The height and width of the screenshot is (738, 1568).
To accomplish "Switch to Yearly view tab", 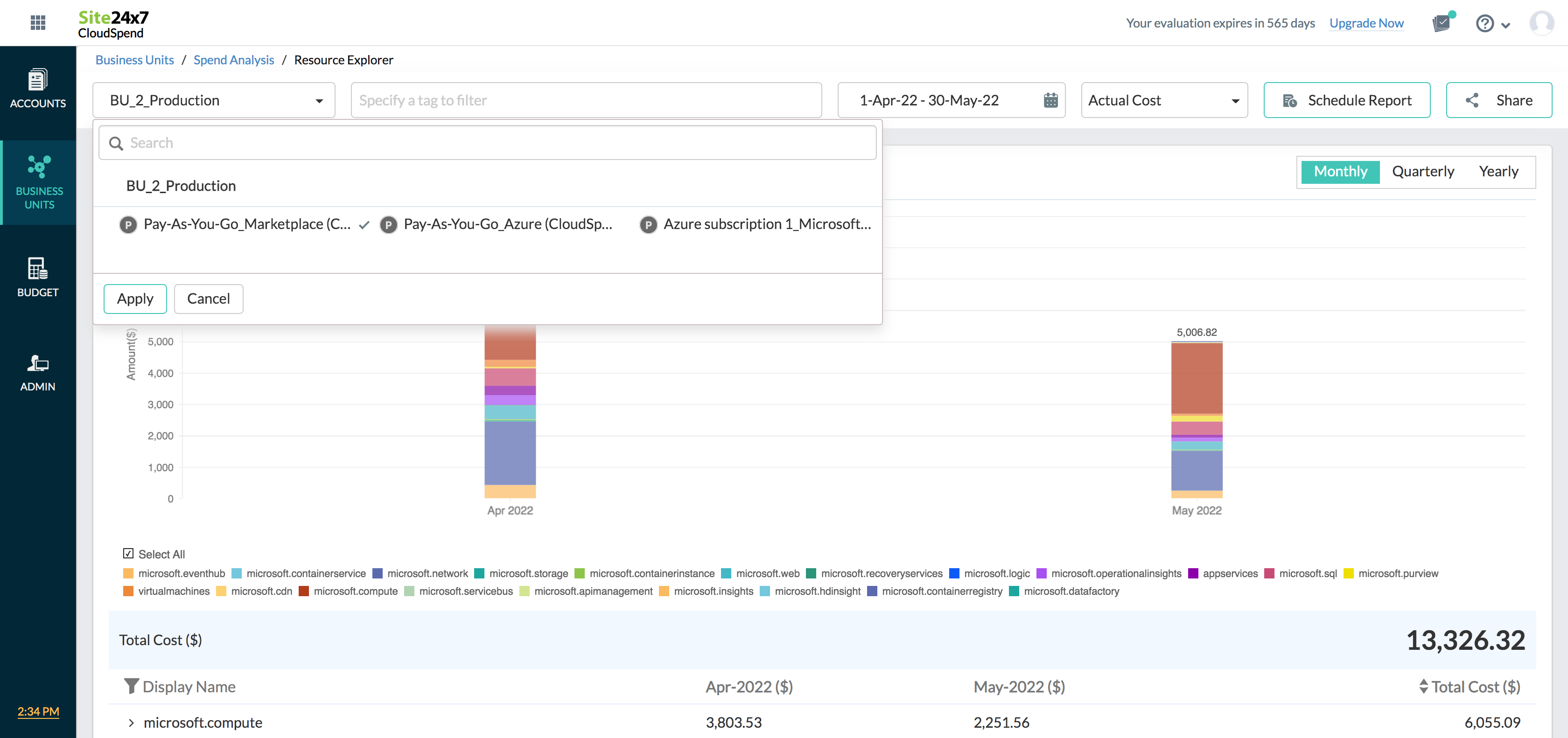I will coord(1498,172).
